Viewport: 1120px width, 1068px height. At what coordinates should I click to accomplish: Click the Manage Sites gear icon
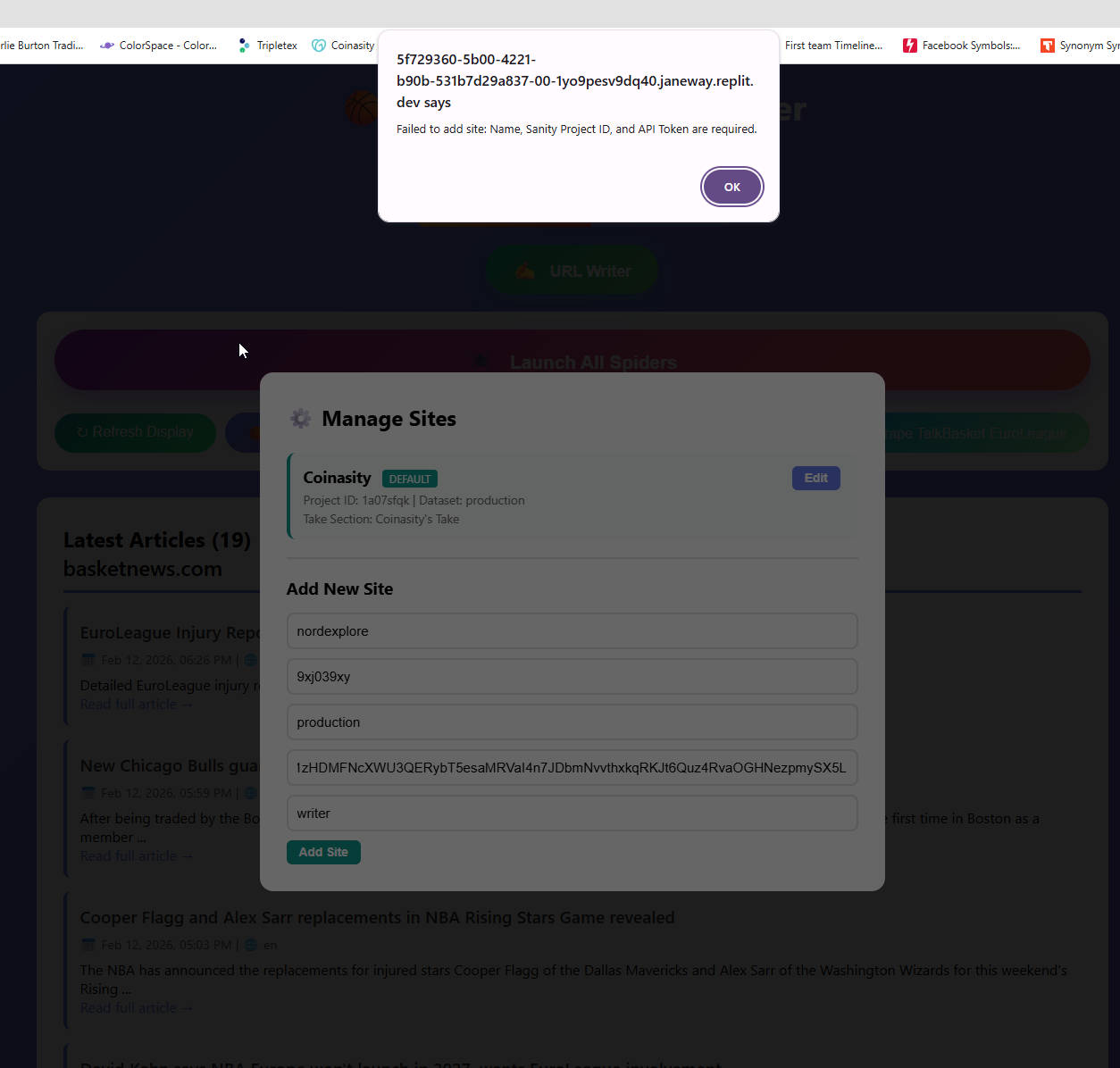[301, 419]
